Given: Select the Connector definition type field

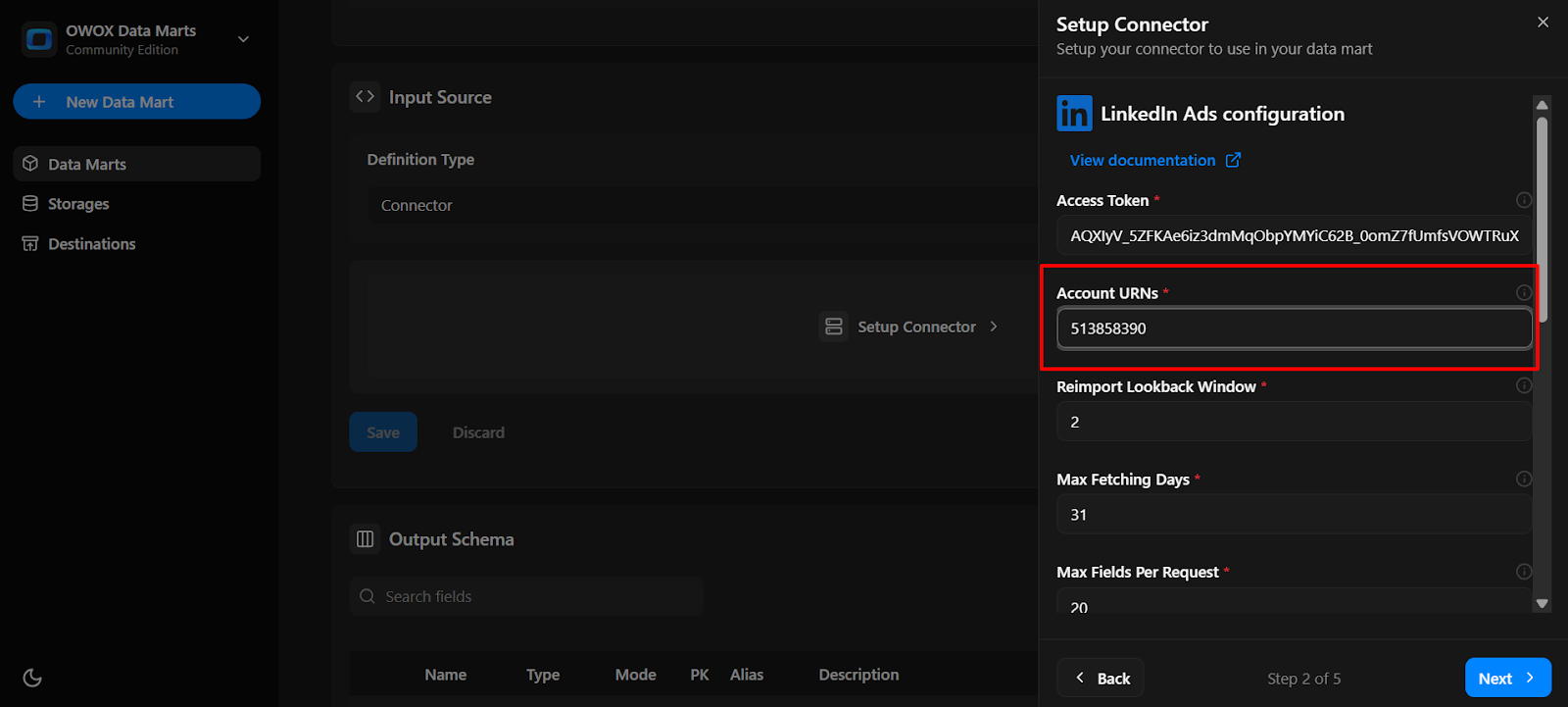Looking at the screenshot, I should pos(702,205).
